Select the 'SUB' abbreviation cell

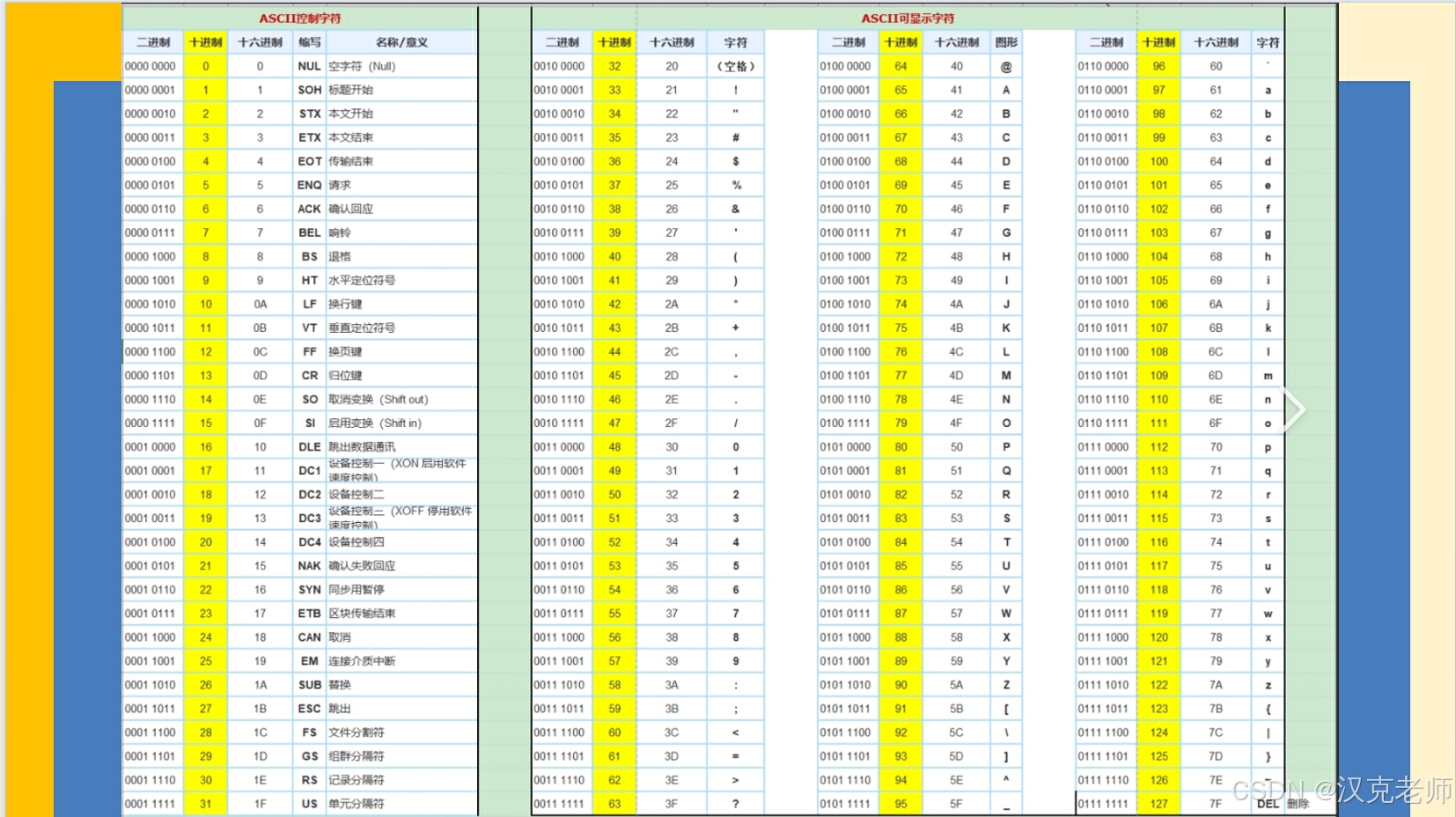[309, 684]
